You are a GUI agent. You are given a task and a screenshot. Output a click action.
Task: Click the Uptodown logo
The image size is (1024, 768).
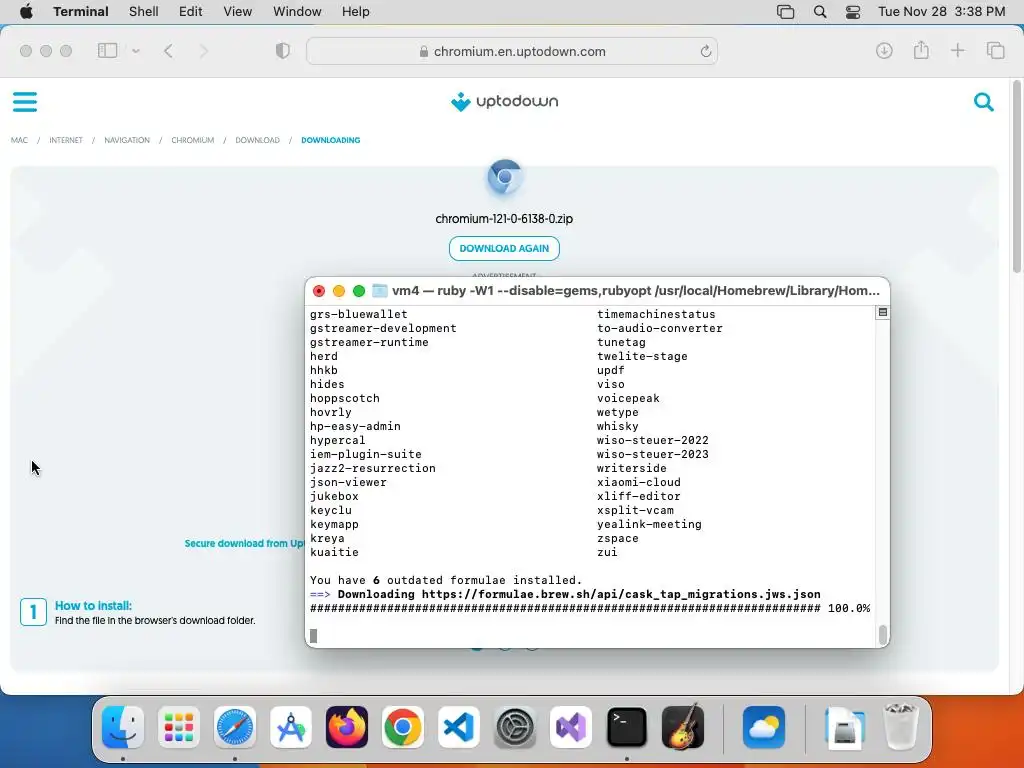point(504,101)
